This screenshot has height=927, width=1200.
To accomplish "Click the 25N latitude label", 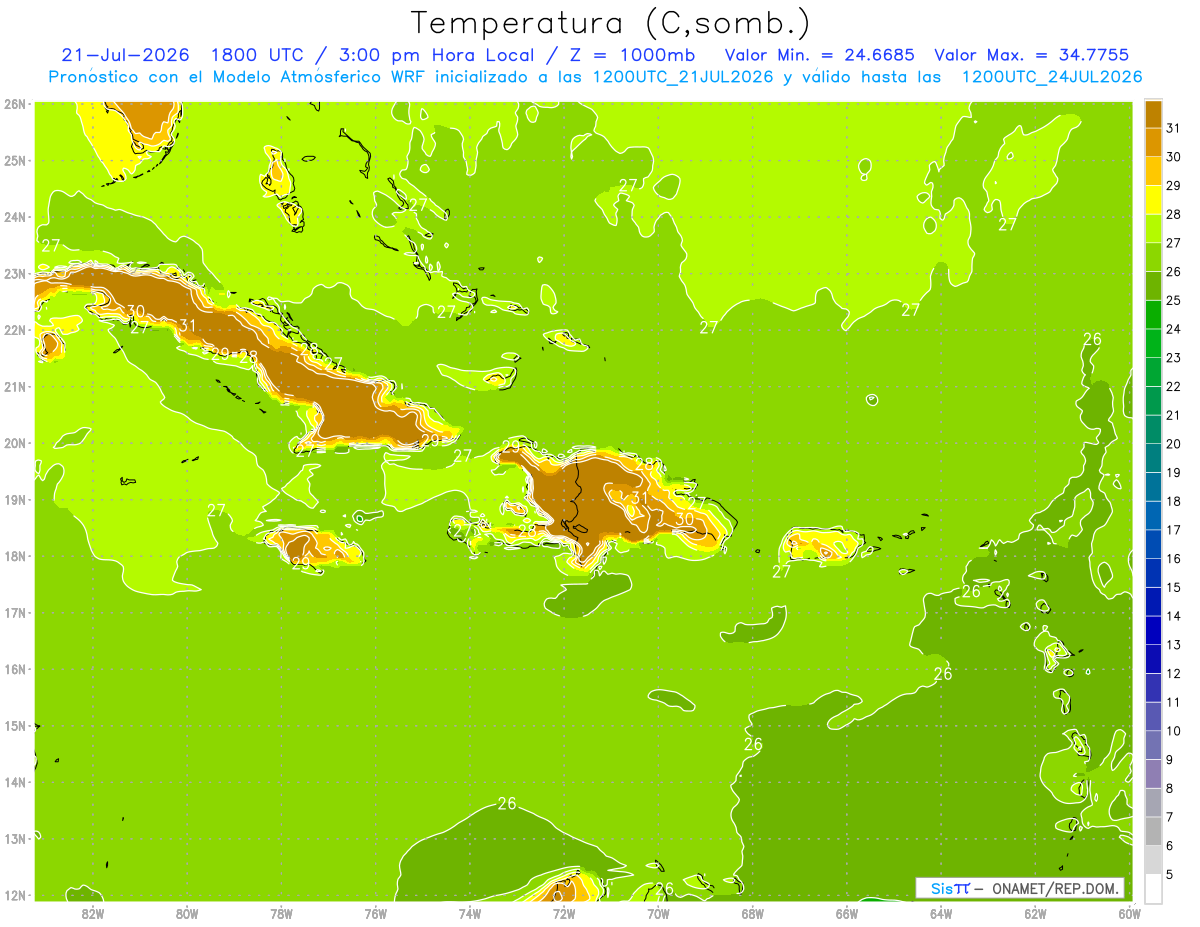I will pos(14,160).
